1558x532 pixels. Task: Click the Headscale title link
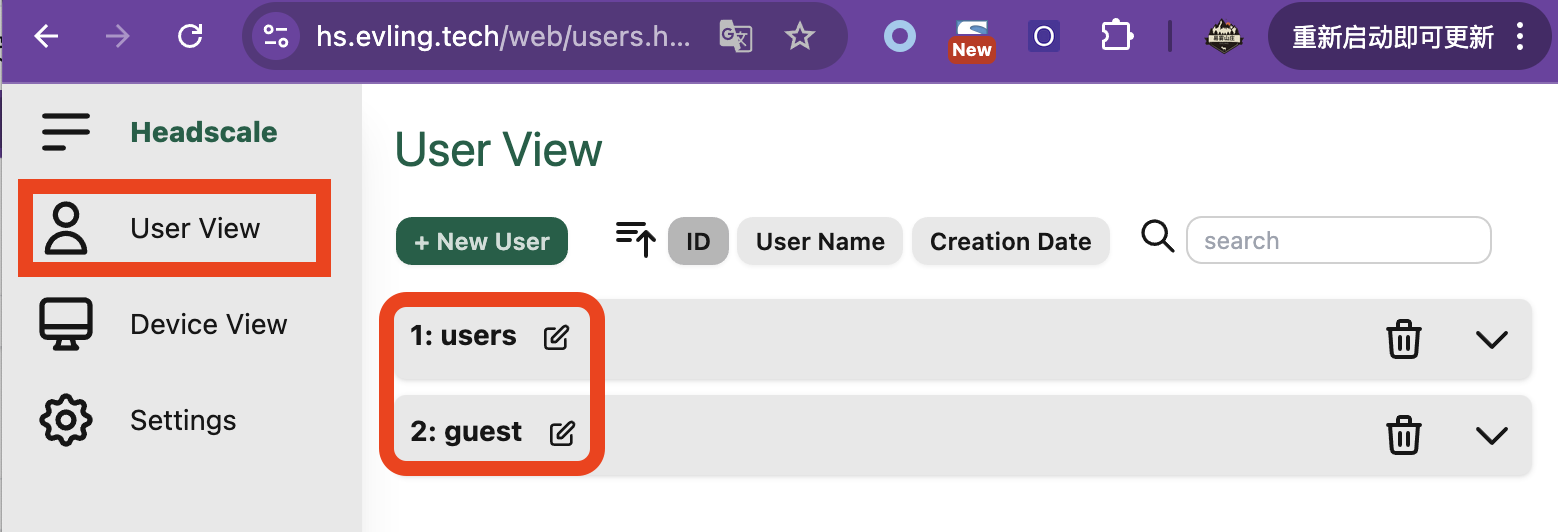pos(204,132)
